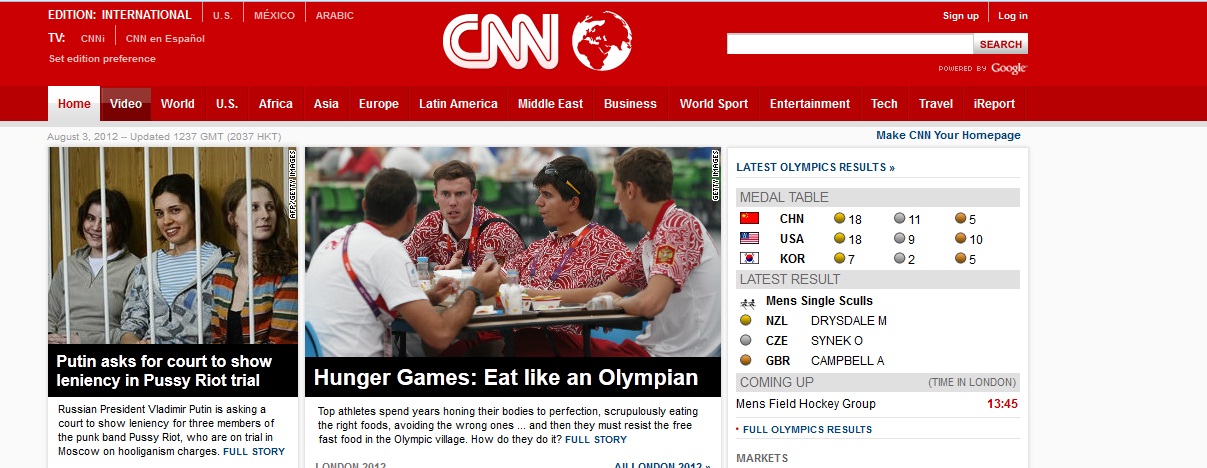The image size is (1207, 468).
Task: Click the CNN logo
Action: coord(501,41)
